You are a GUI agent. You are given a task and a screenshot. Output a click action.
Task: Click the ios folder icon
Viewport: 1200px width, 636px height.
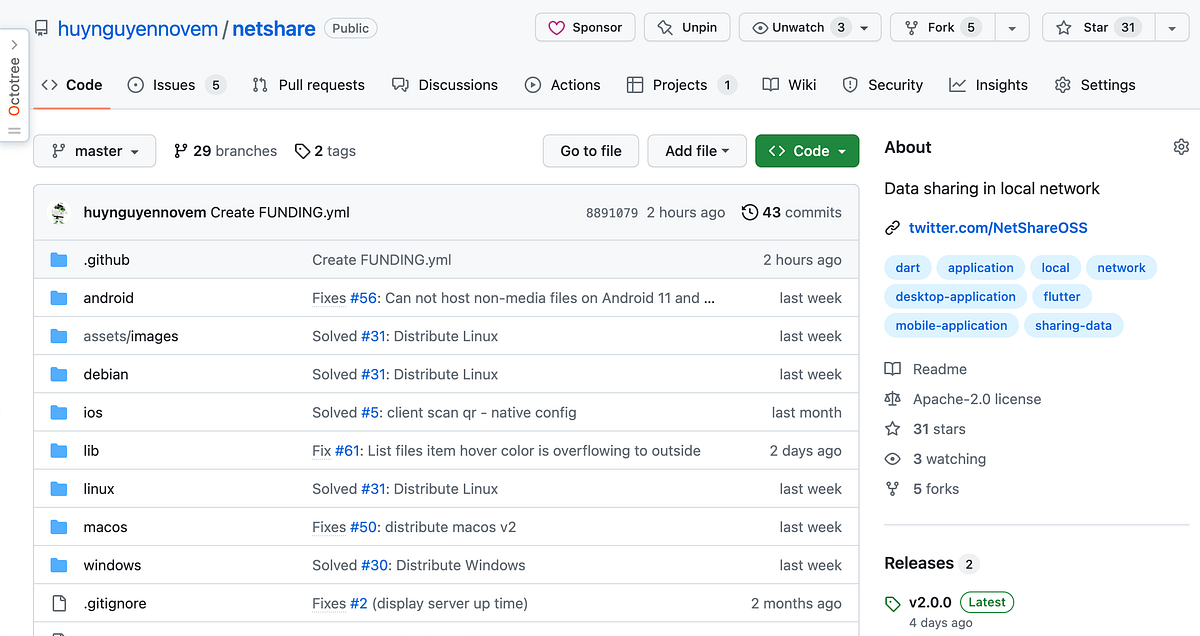pyautogui.click(x=59, y=412)
